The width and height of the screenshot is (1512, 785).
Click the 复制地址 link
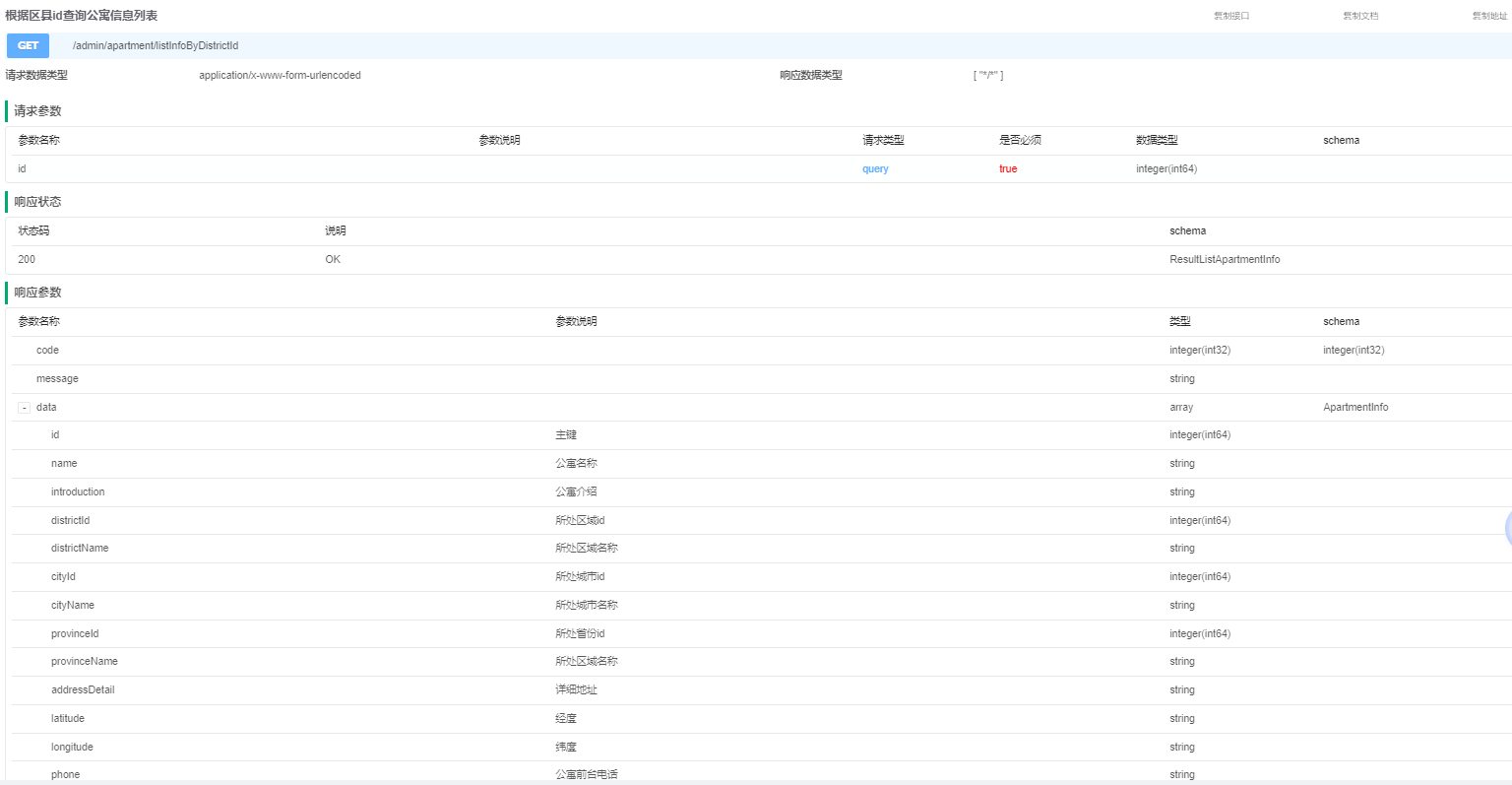[1489, 16]
